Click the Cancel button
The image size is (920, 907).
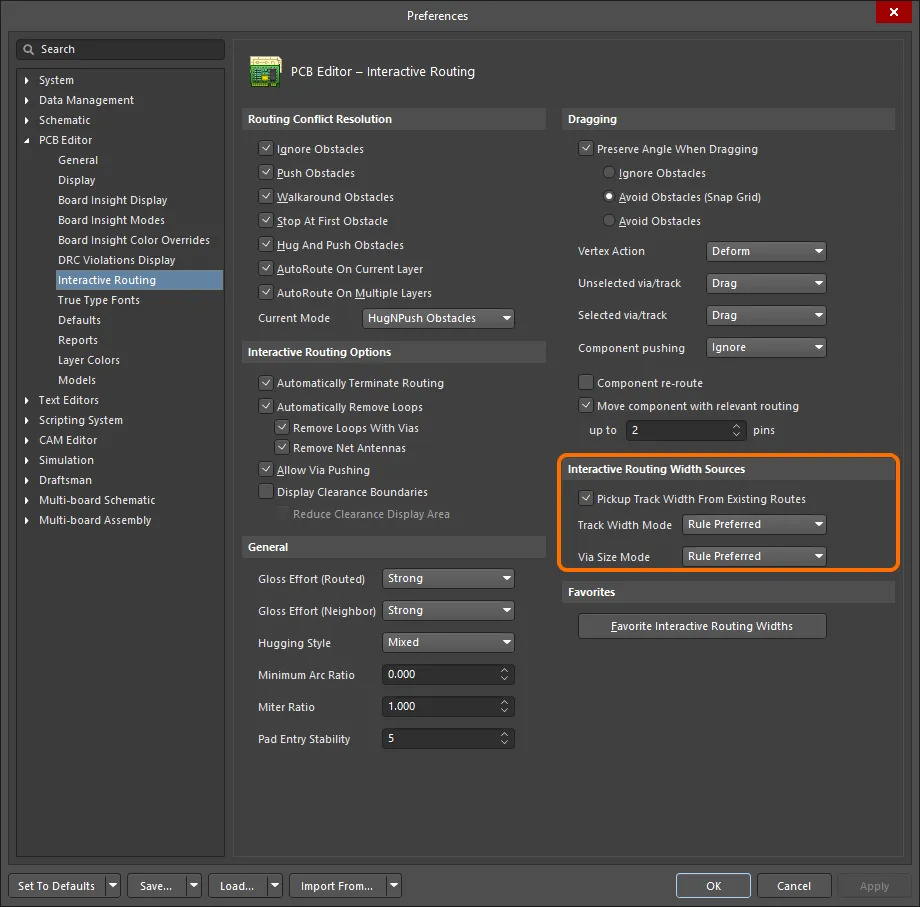794,885
